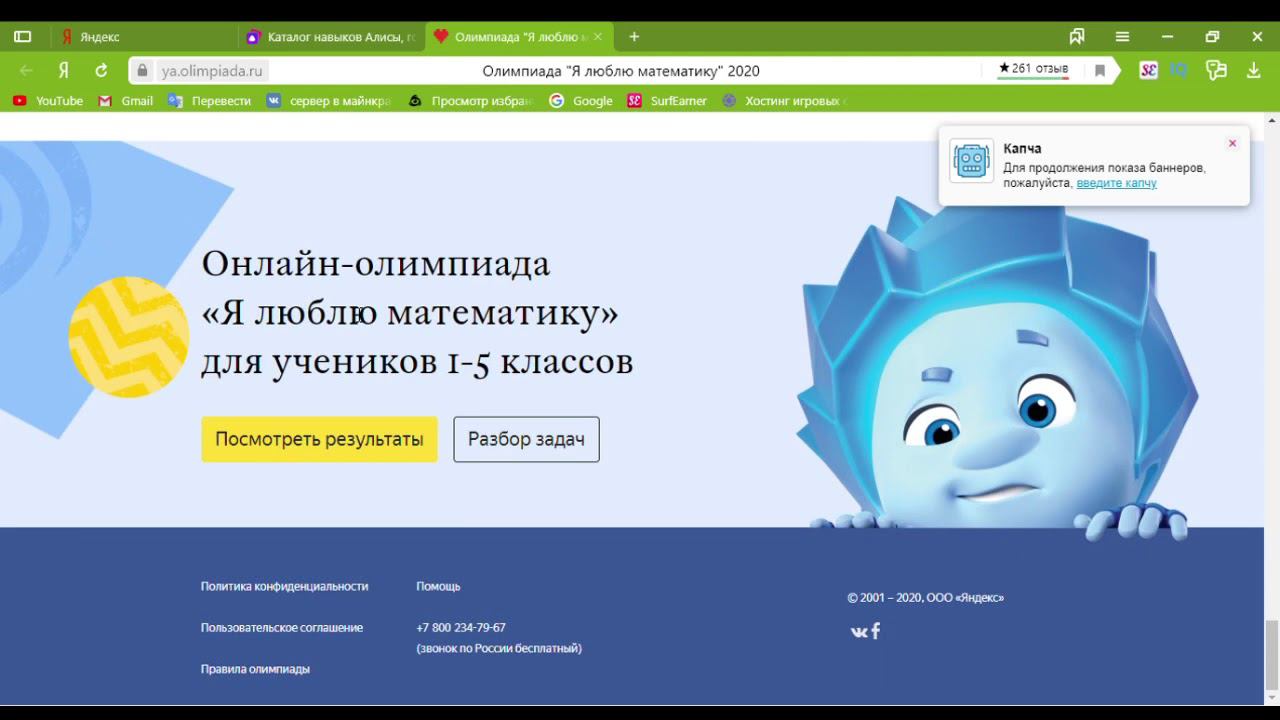Open the SurfEarner extension icon

pyautogui.click(x=1148, y=71)
